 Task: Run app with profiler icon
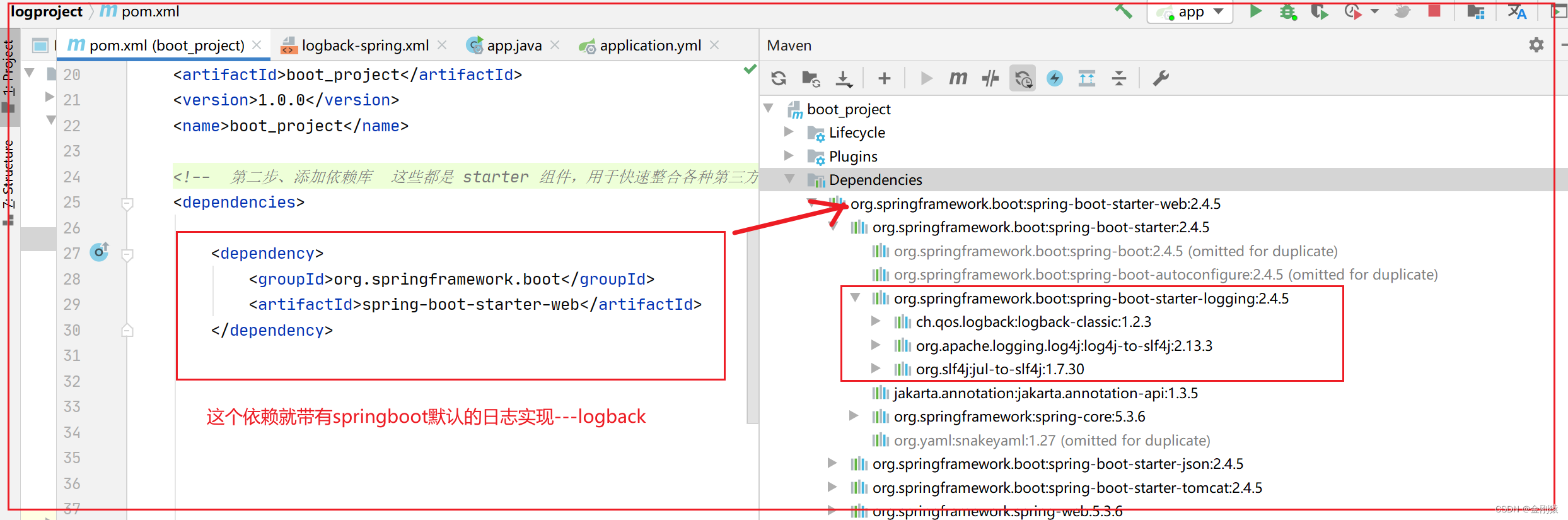1352,12
